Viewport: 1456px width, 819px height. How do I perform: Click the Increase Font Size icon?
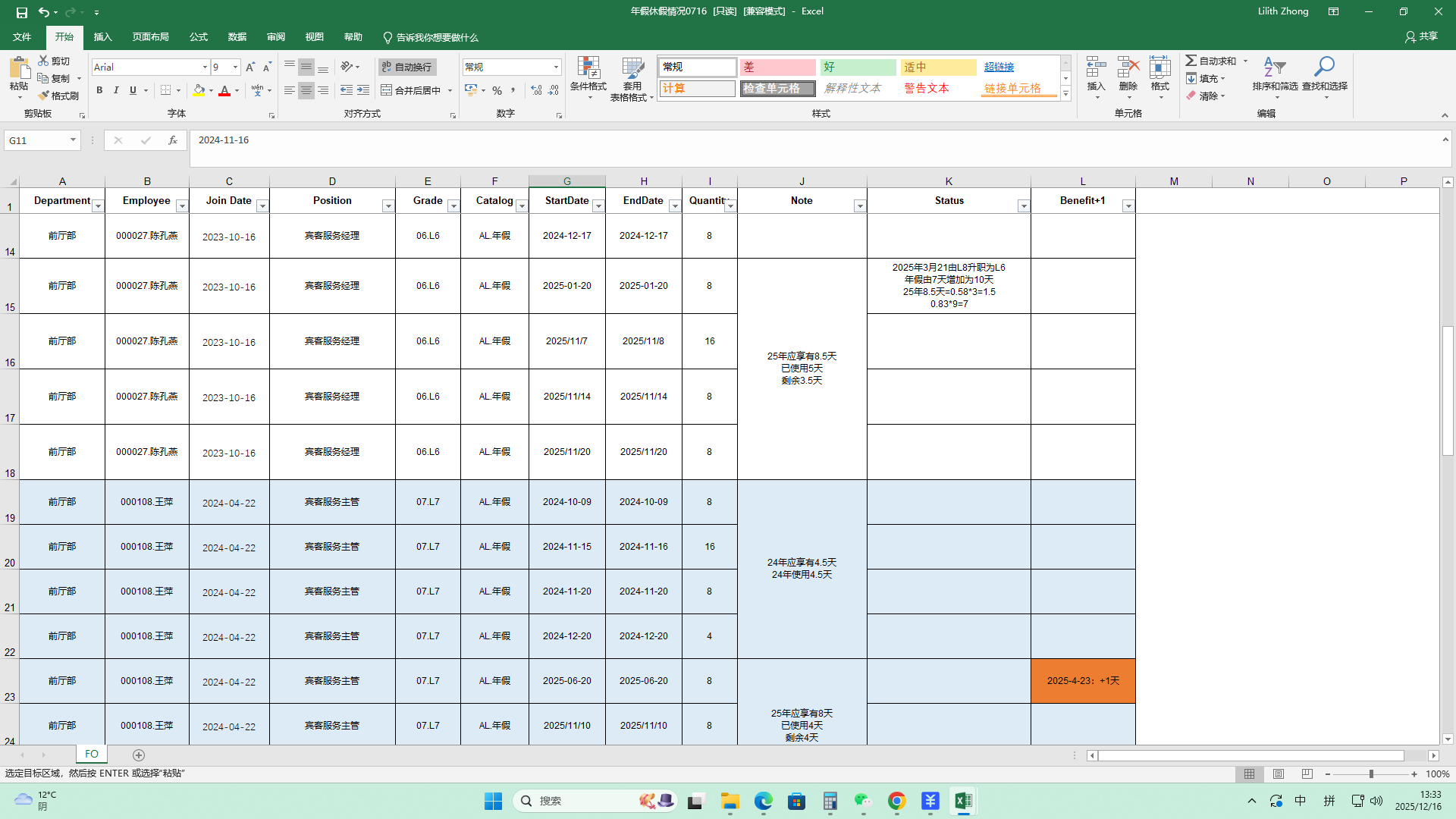tap(250, 67)
